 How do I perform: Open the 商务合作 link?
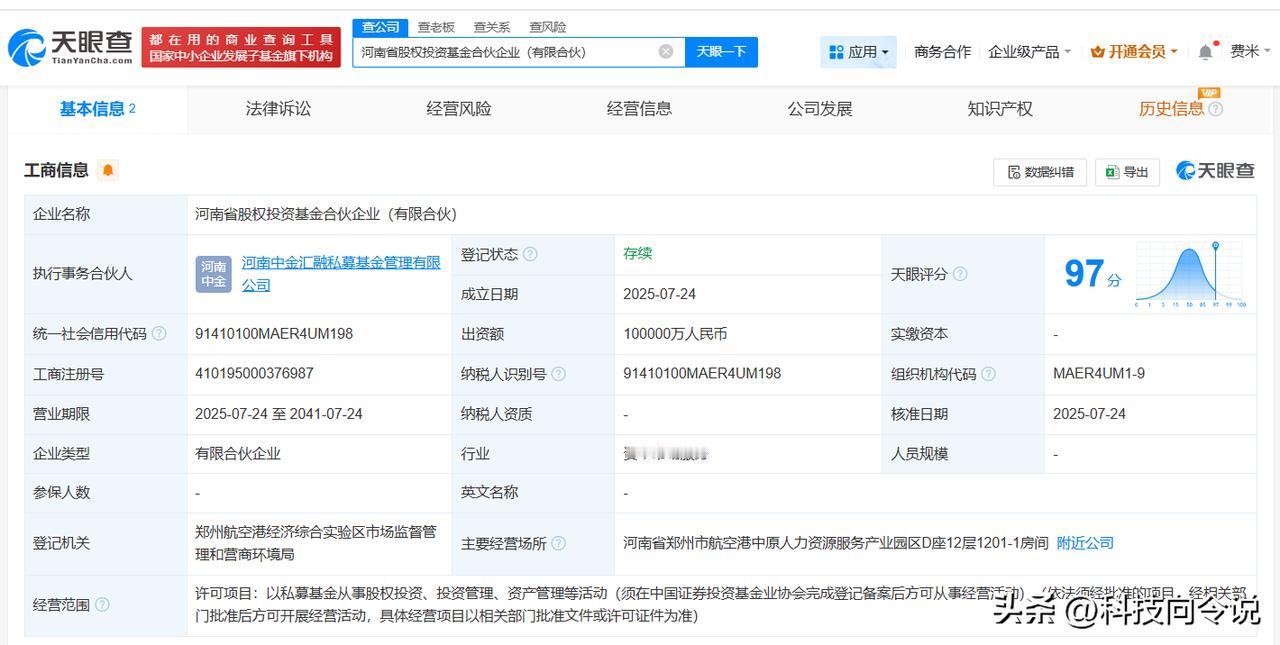click(942, 52)
